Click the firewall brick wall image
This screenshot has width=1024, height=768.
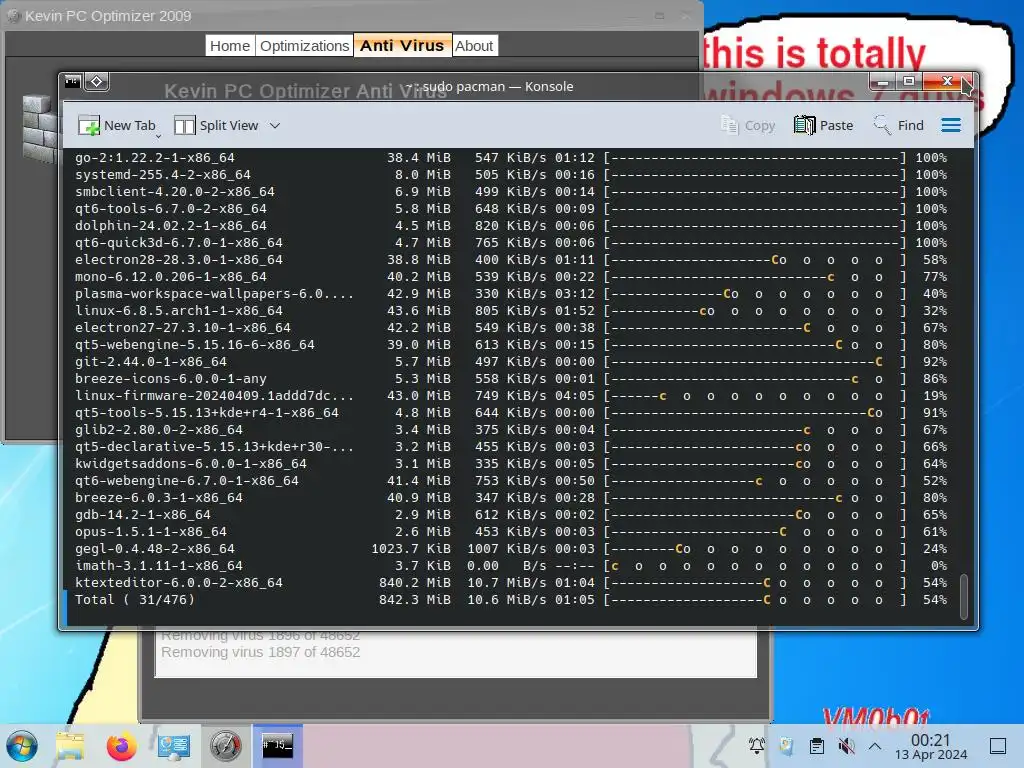(40, 128)
